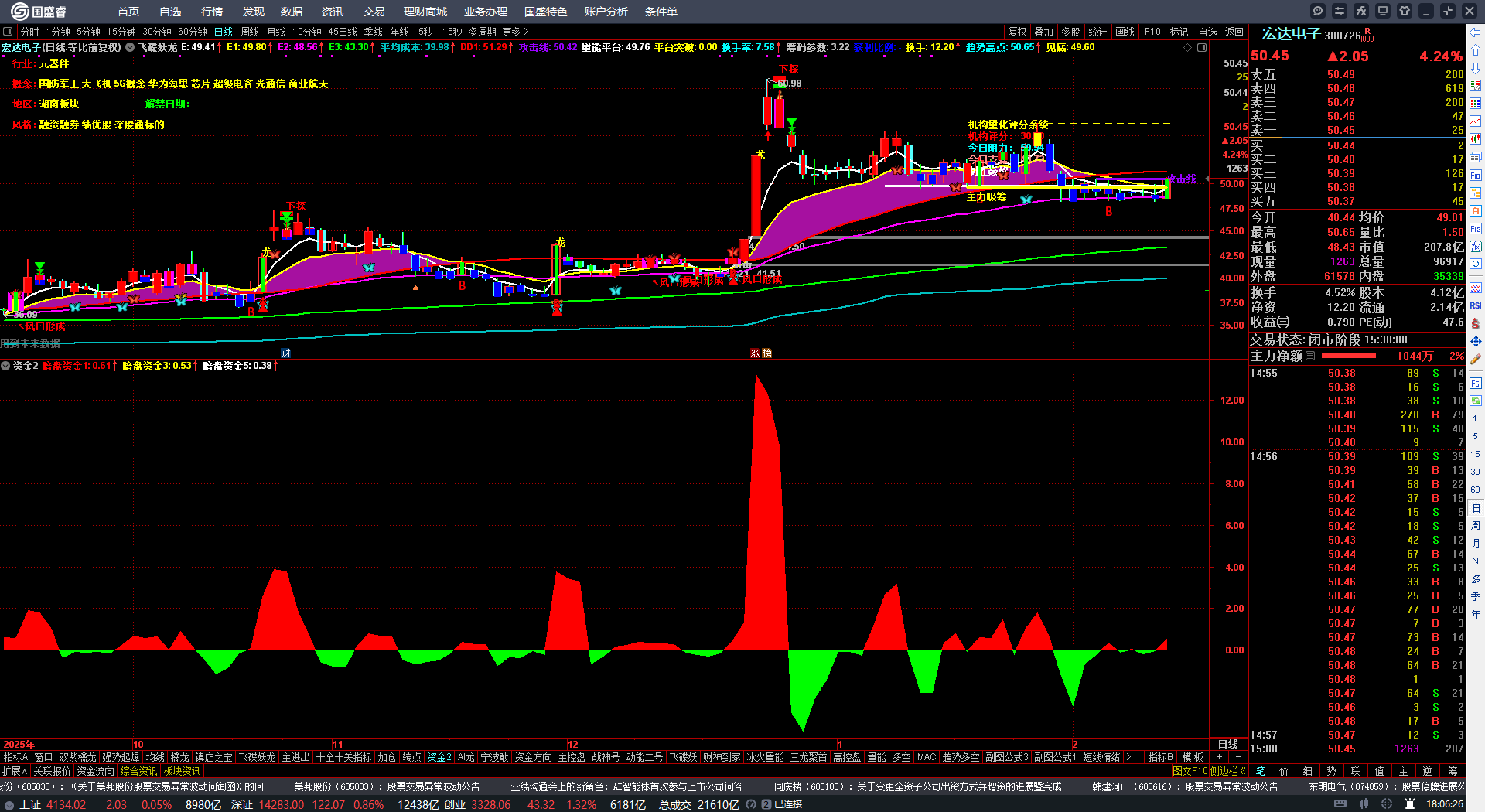Viewport: 1485px width, 812px height.
Task: Click the back arrow in right sidebar
Action: point(1476,32)
